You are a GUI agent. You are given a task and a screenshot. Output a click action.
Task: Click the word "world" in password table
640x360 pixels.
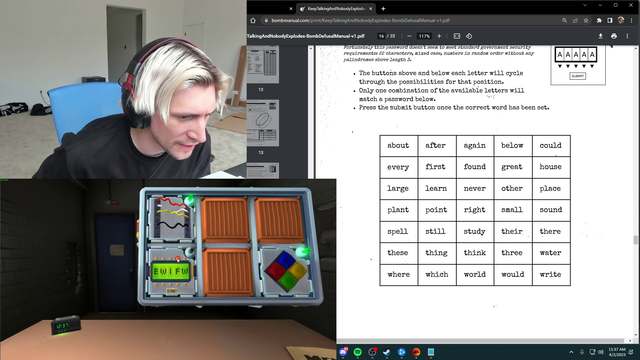(475, 274)
